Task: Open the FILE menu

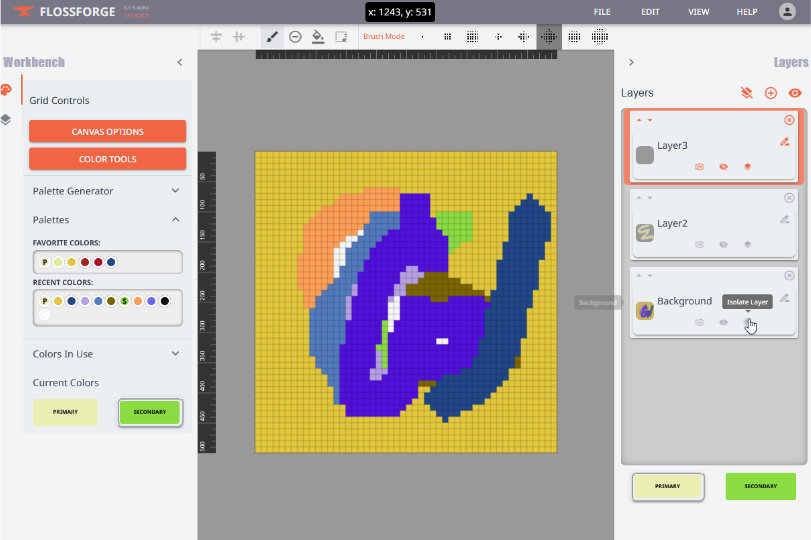Action: coord(602,12)
